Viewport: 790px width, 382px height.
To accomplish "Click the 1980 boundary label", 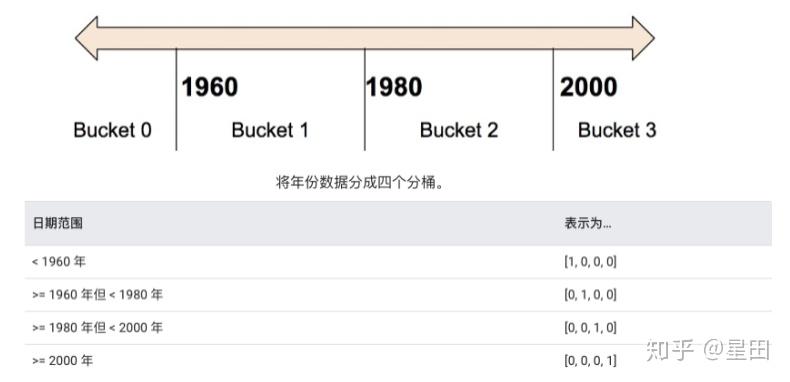I will [x=394, y=87].
